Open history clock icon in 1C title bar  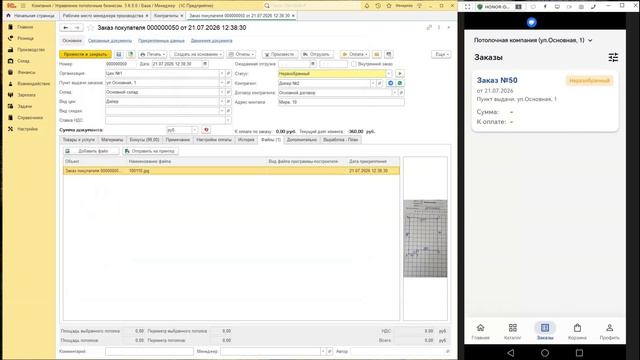[x=378, y=6]
